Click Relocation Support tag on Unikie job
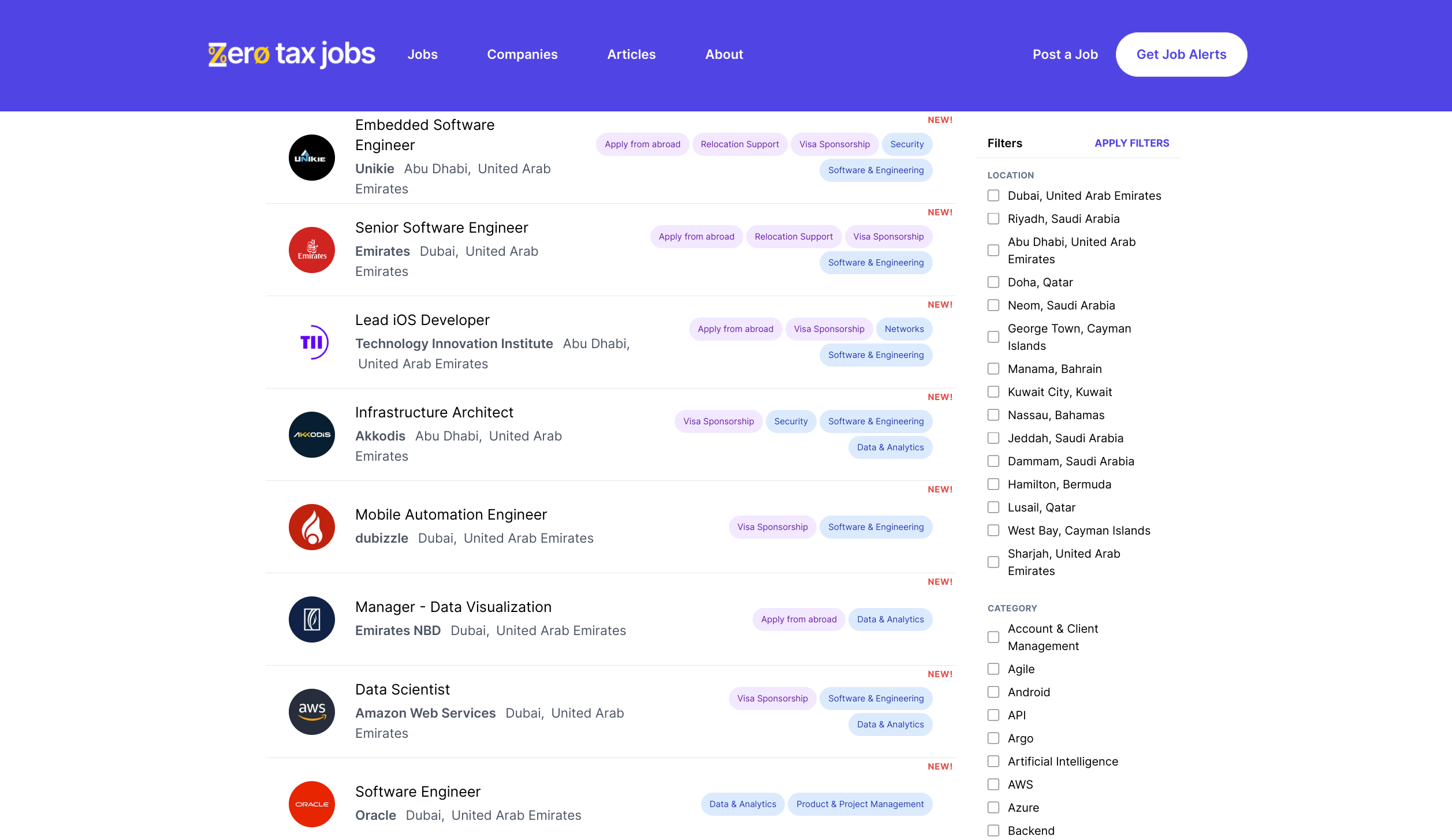Image resolution: width=1452 pixels, height=840 pixels. [x=739, y=144]
